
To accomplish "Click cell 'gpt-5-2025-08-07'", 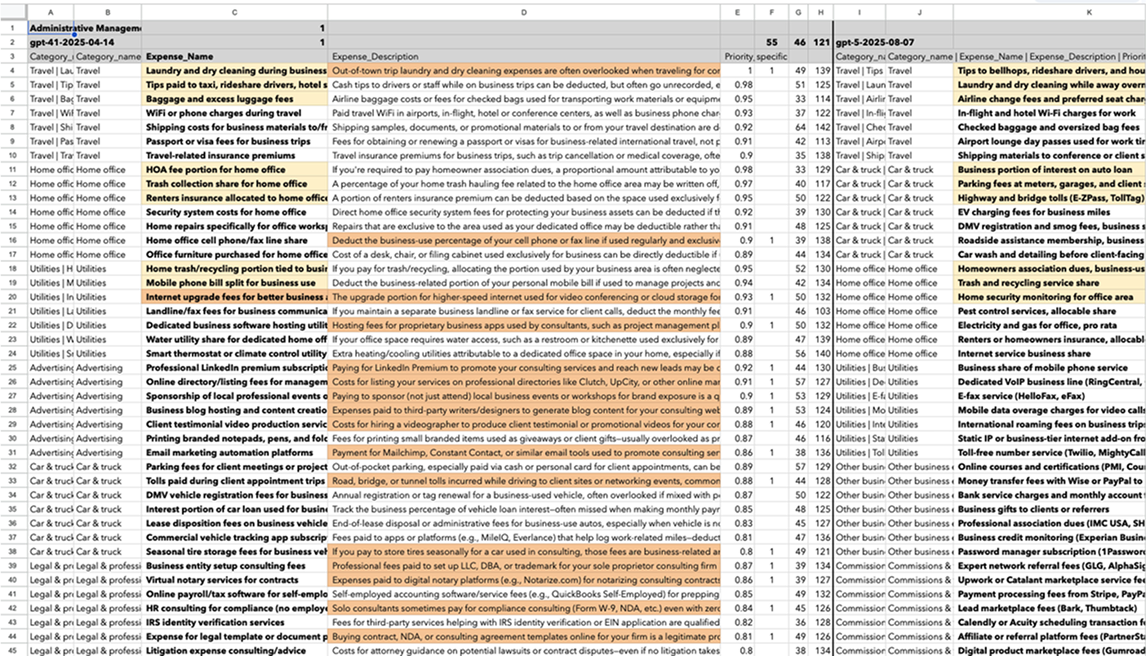I will click(875, 42).
